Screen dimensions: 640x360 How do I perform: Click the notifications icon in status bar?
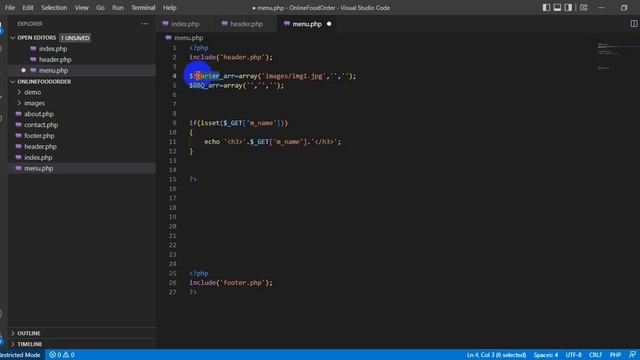632,355
